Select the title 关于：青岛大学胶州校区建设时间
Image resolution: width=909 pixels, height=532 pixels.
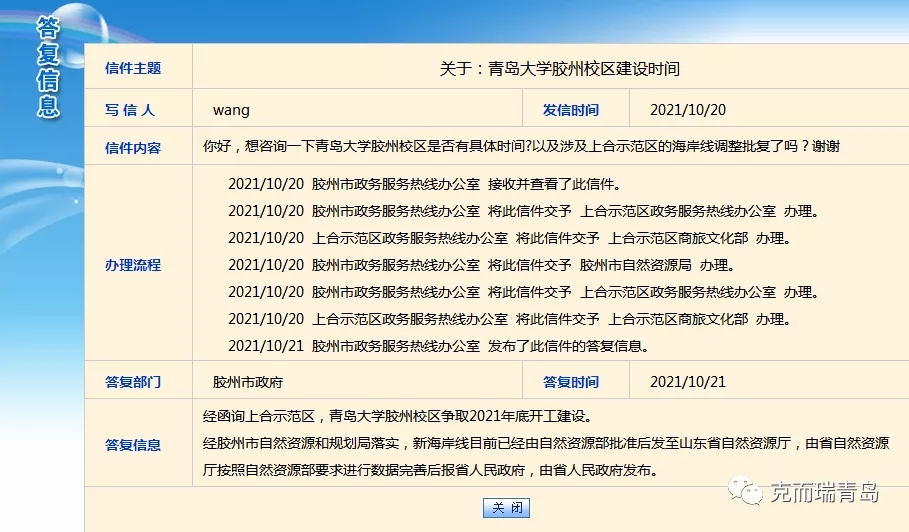click(559, 69)
